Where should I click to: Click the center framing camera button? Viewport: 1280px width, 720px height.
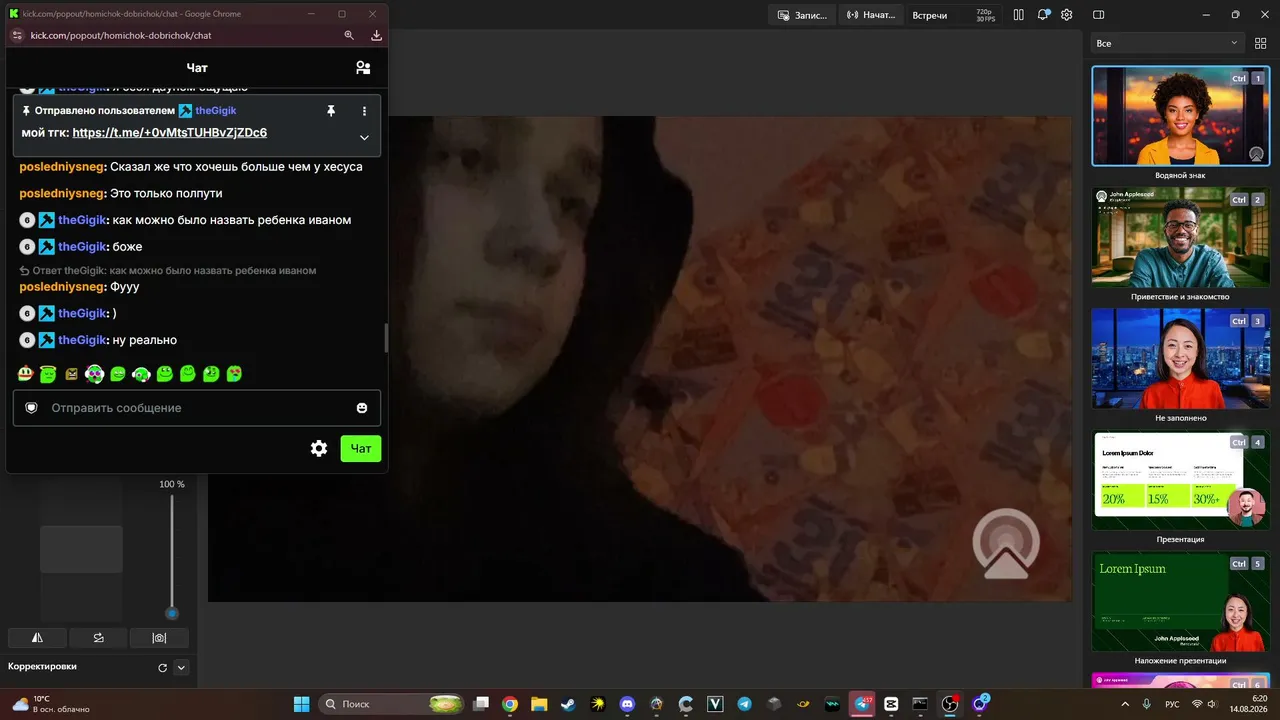(x=159, y=638)
